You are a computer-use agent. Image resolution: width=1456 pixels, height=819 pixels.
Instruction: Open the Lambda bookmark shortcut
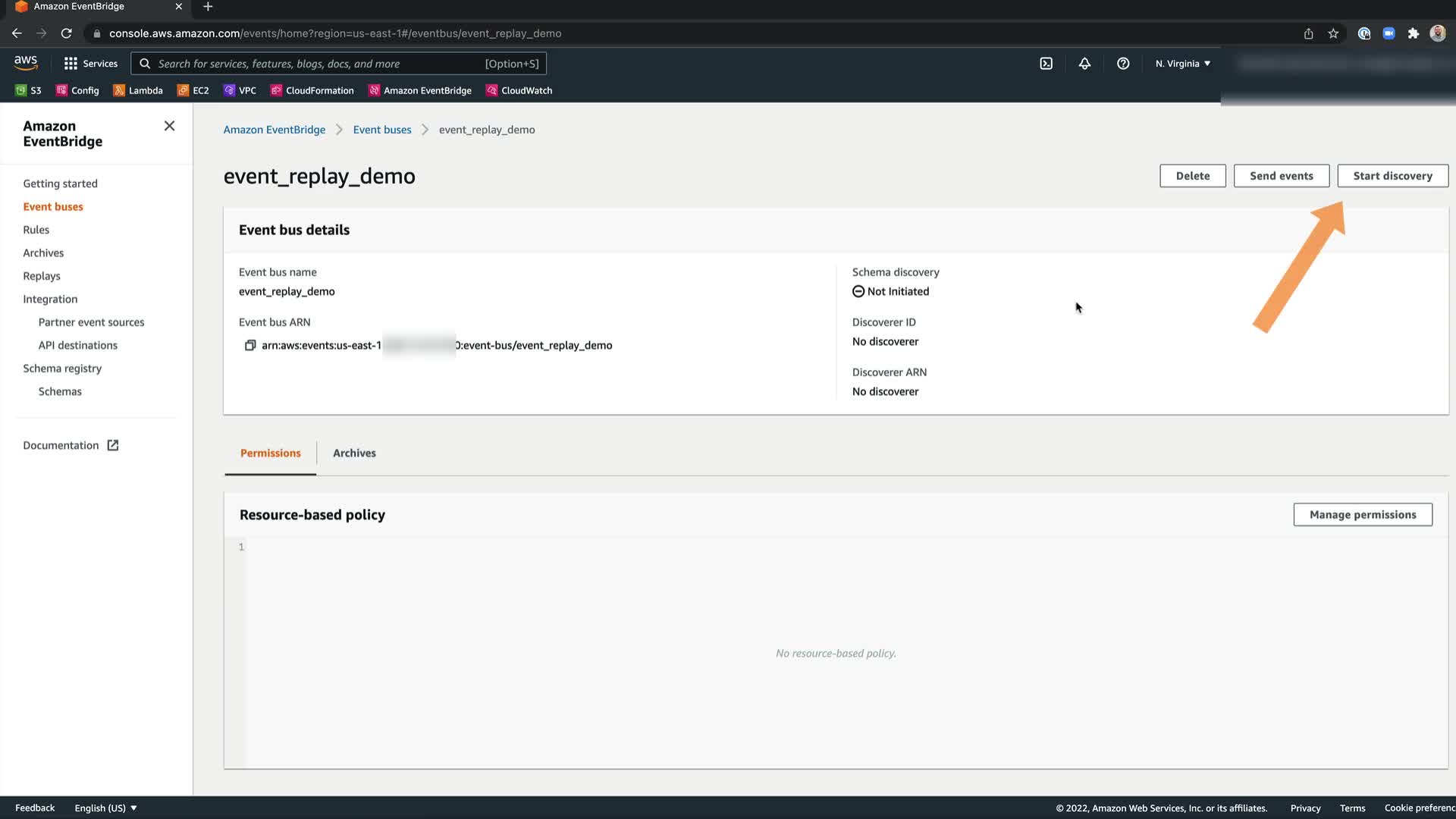[x=138, y=90]
